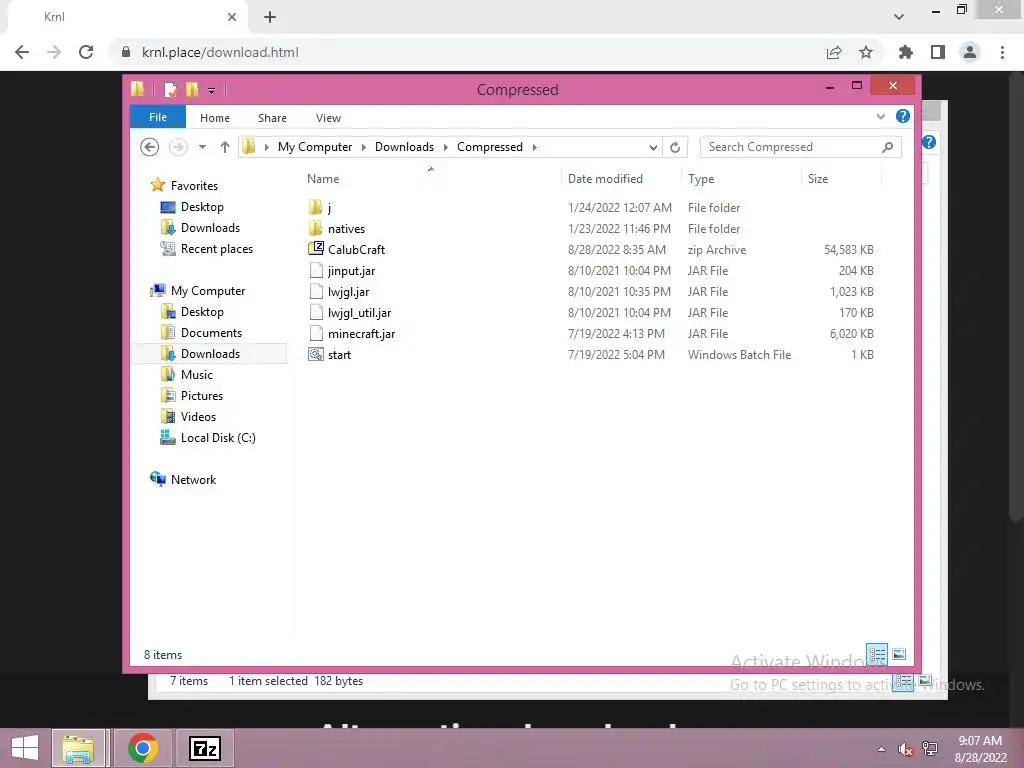
Task: Expand the ribbon with chevron
Action: coord(880,117)
